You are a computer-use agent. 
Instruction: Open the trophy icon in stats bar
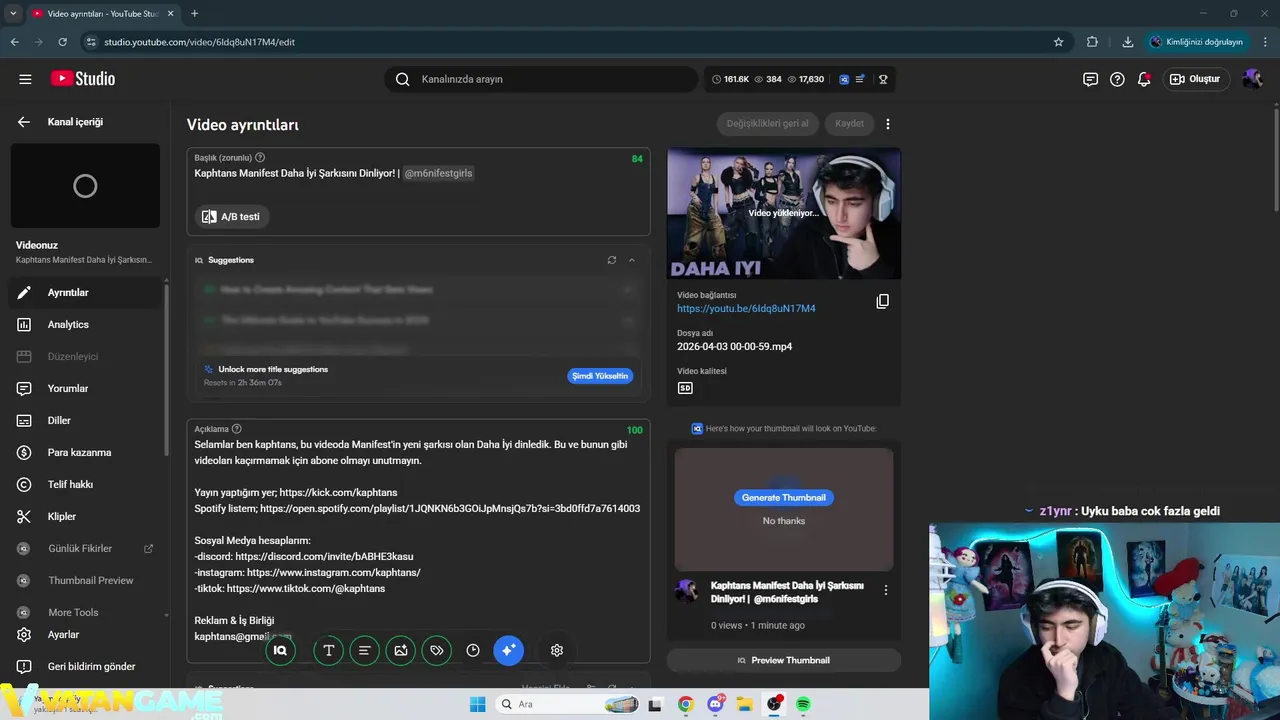883,79
